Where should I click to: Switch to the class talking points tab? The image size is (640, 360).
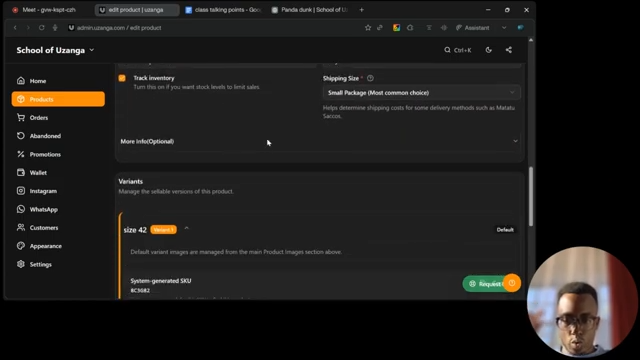(x=223, y=10)
